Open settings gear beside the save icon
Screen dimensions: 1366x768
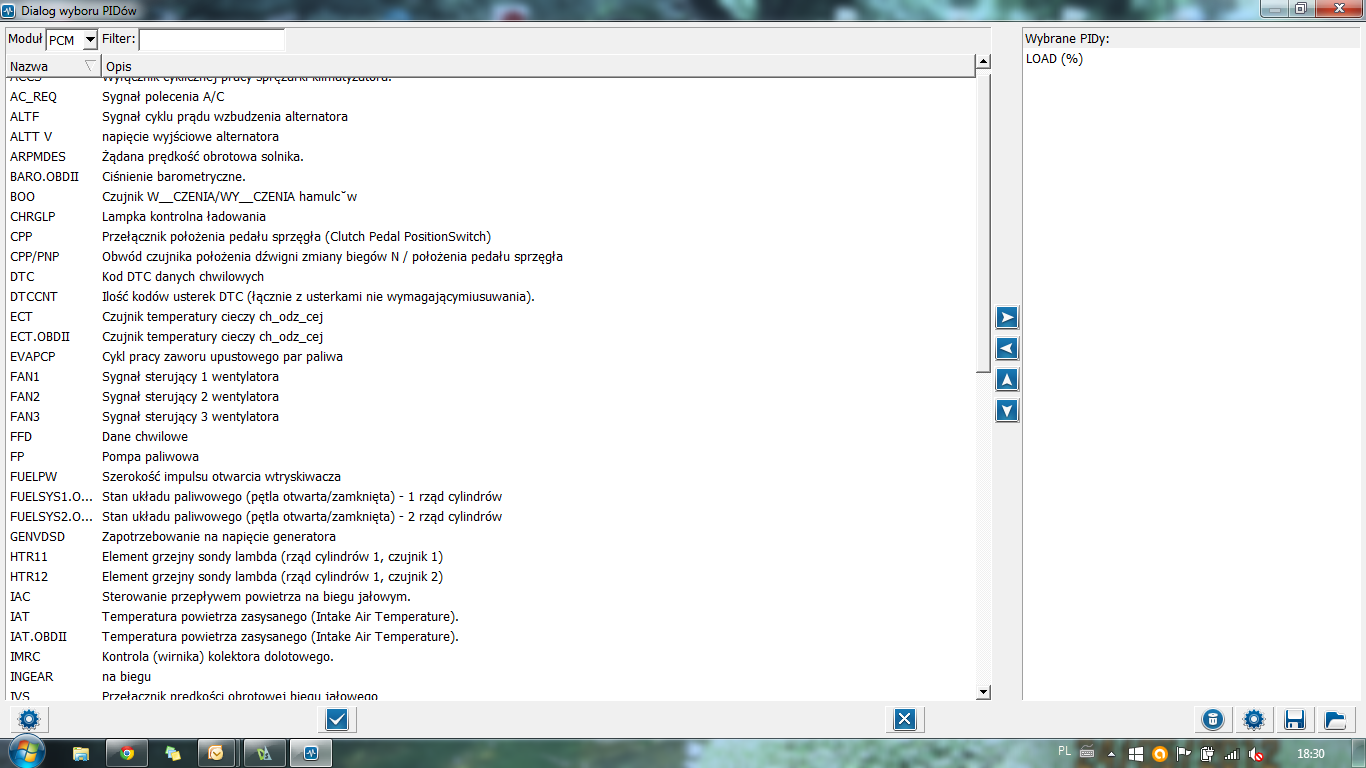(x=1254, y=719)
